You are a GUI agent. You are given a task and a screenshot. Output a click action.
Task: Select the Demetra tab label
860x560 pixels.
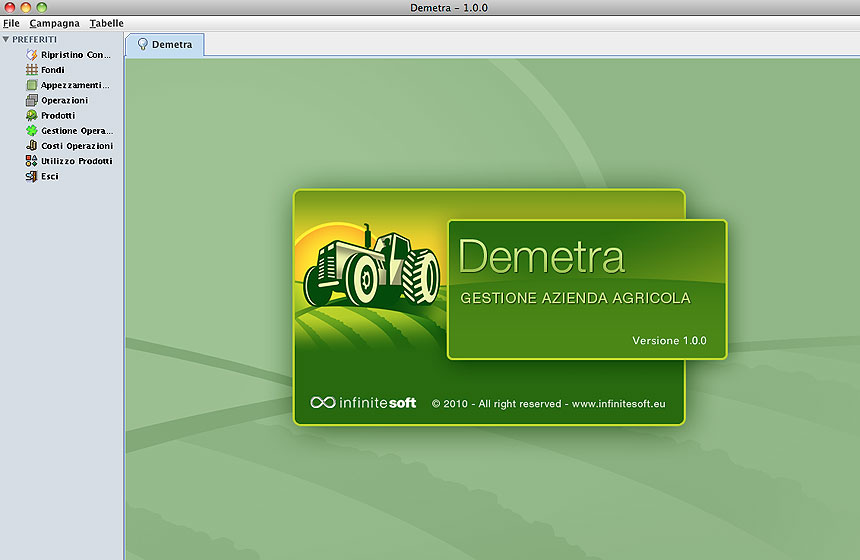pyautogui.click(x=172, y=44)
